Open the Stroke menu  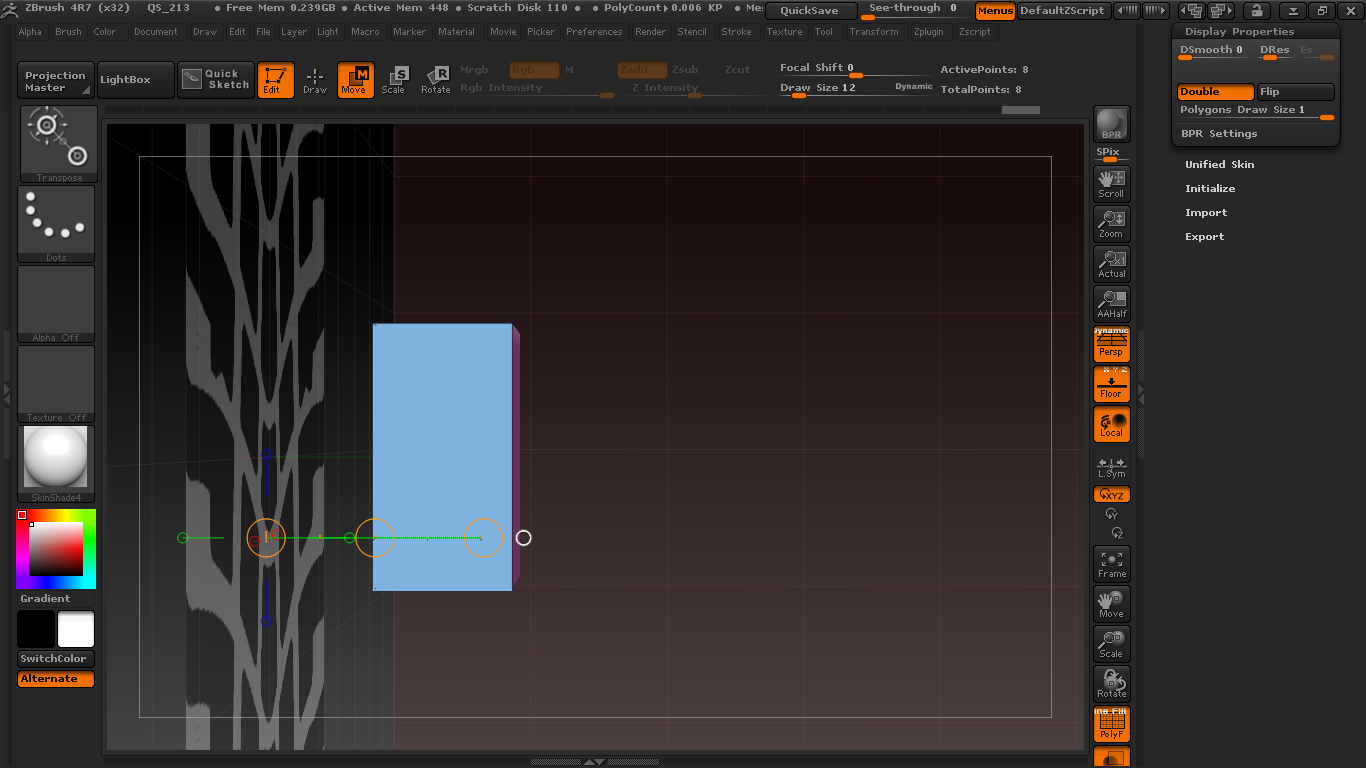(736, 32)
